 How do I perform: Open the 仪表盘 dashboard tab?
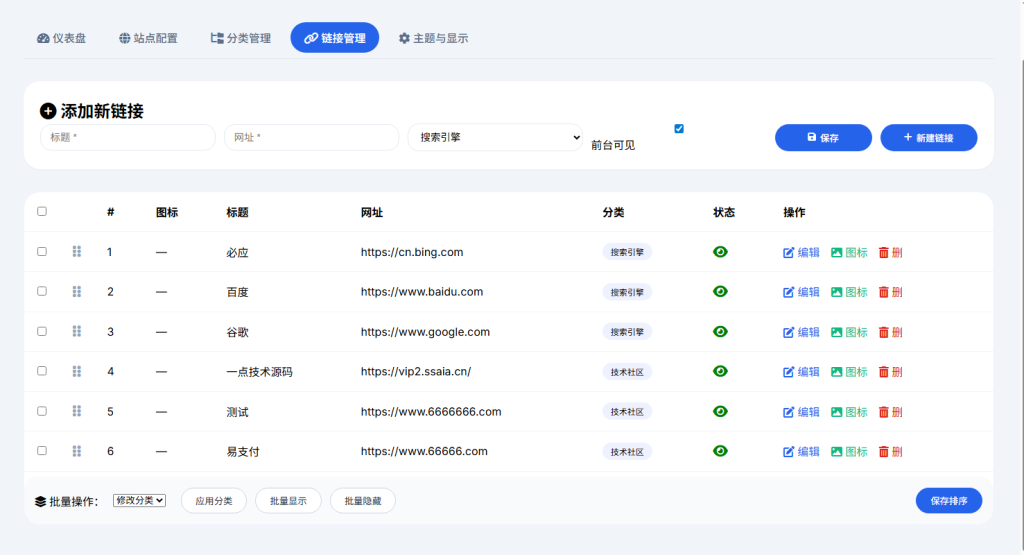point(61,38)
